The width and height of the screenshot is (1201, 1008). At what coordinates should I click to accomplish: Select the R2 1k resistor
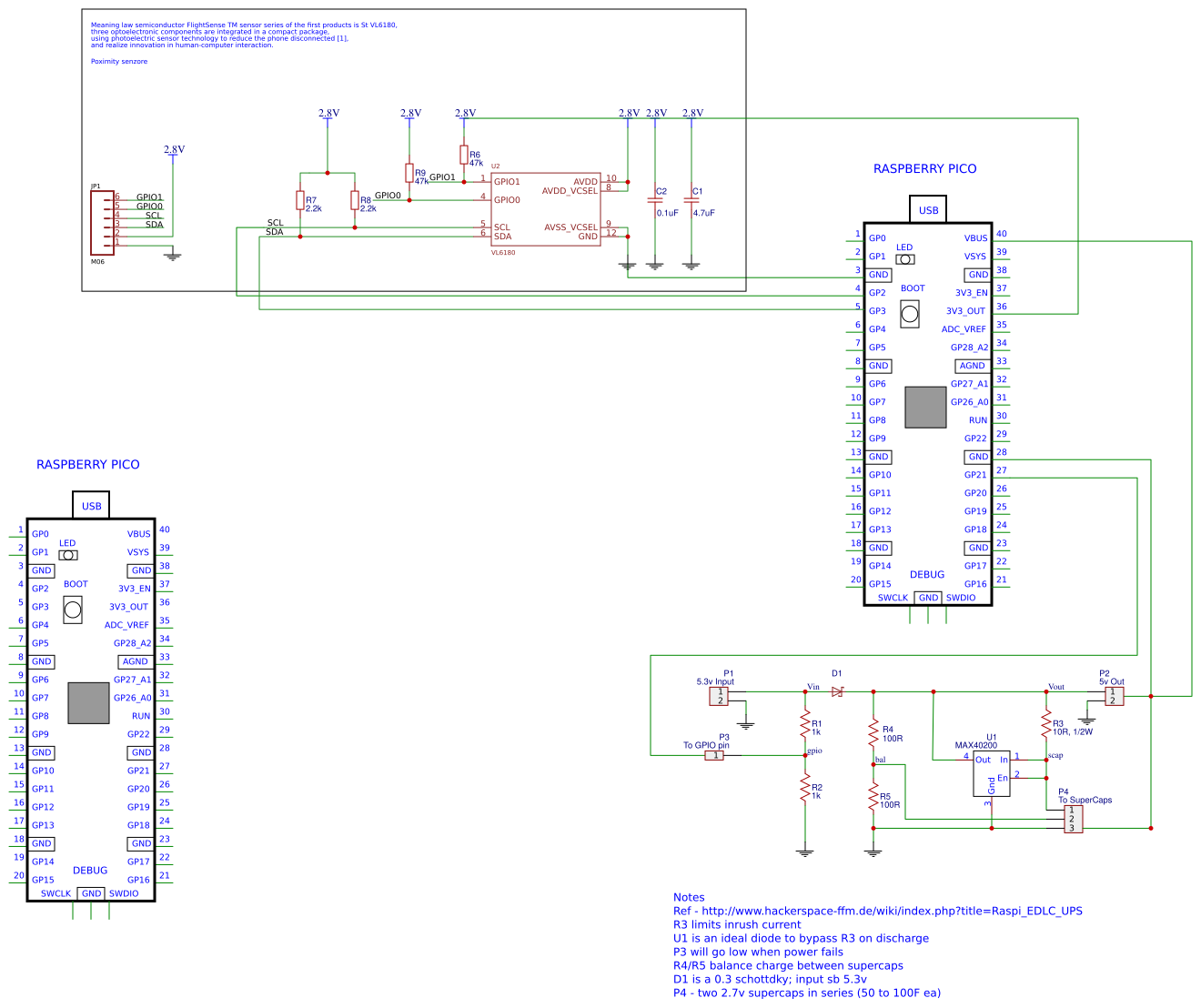click(x=804, y=789)
